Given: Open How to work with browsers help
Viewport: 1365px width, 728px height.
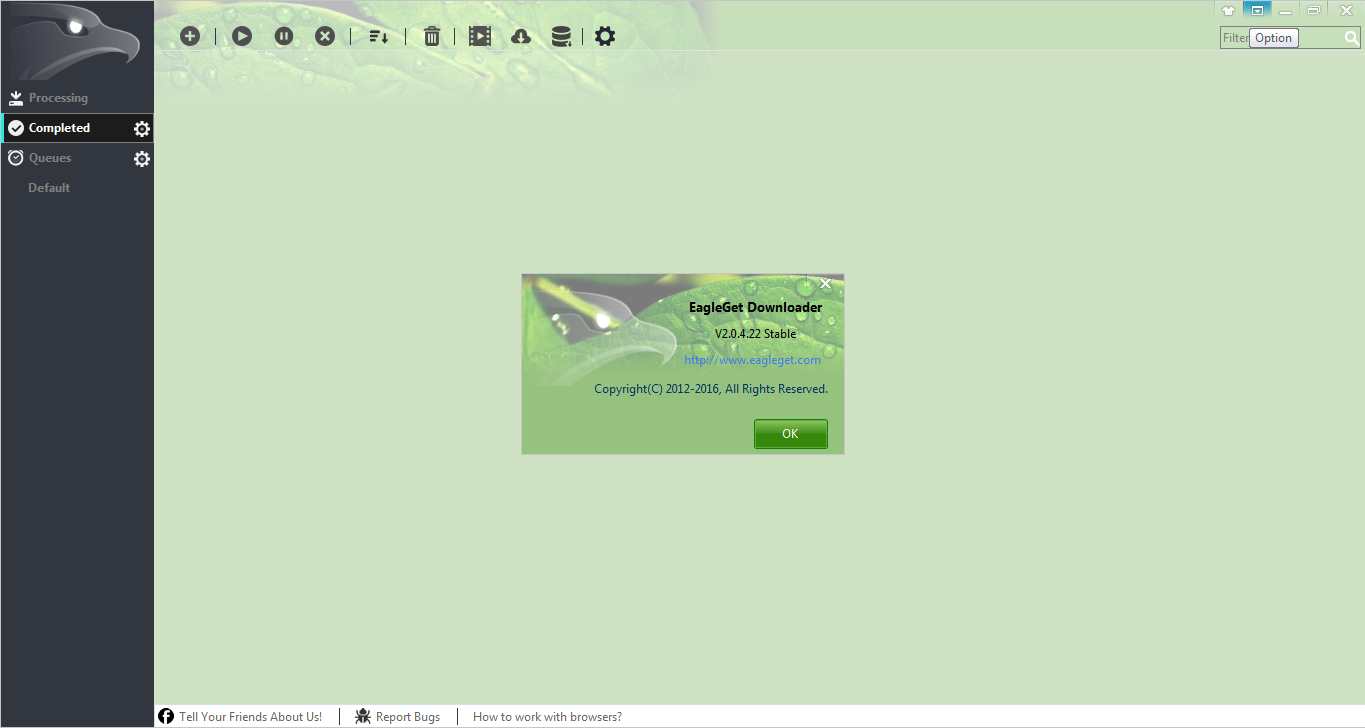Looking at the screenshot, I should (x=547, y=717).
